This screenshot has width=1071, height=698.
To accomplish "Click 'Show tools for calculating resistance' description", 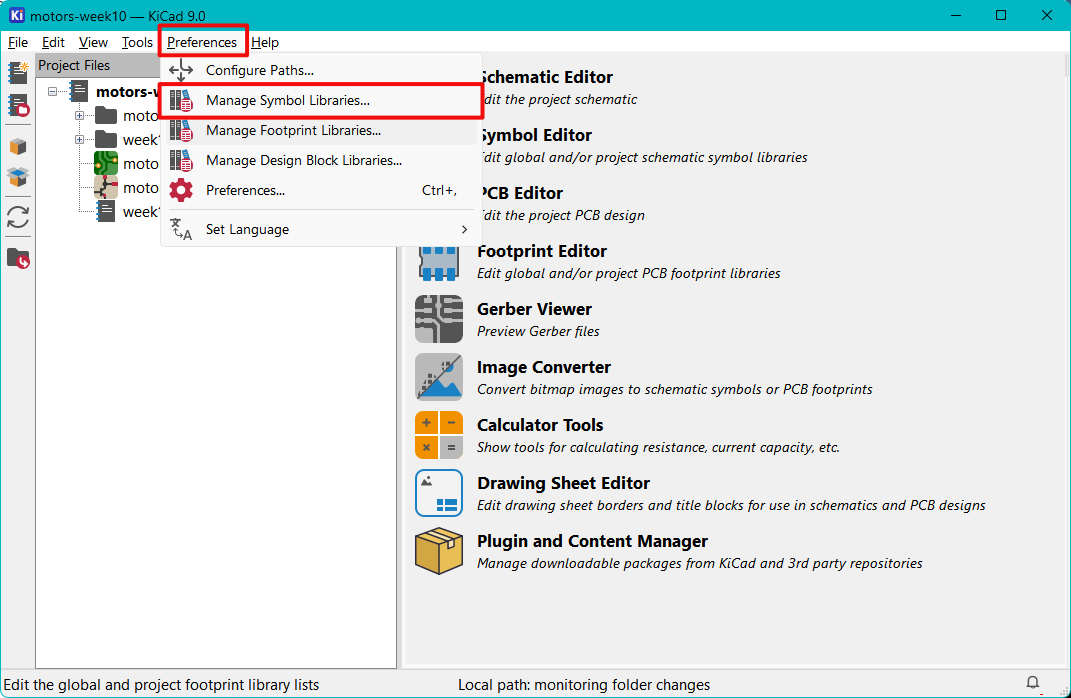I will (658, 447).
